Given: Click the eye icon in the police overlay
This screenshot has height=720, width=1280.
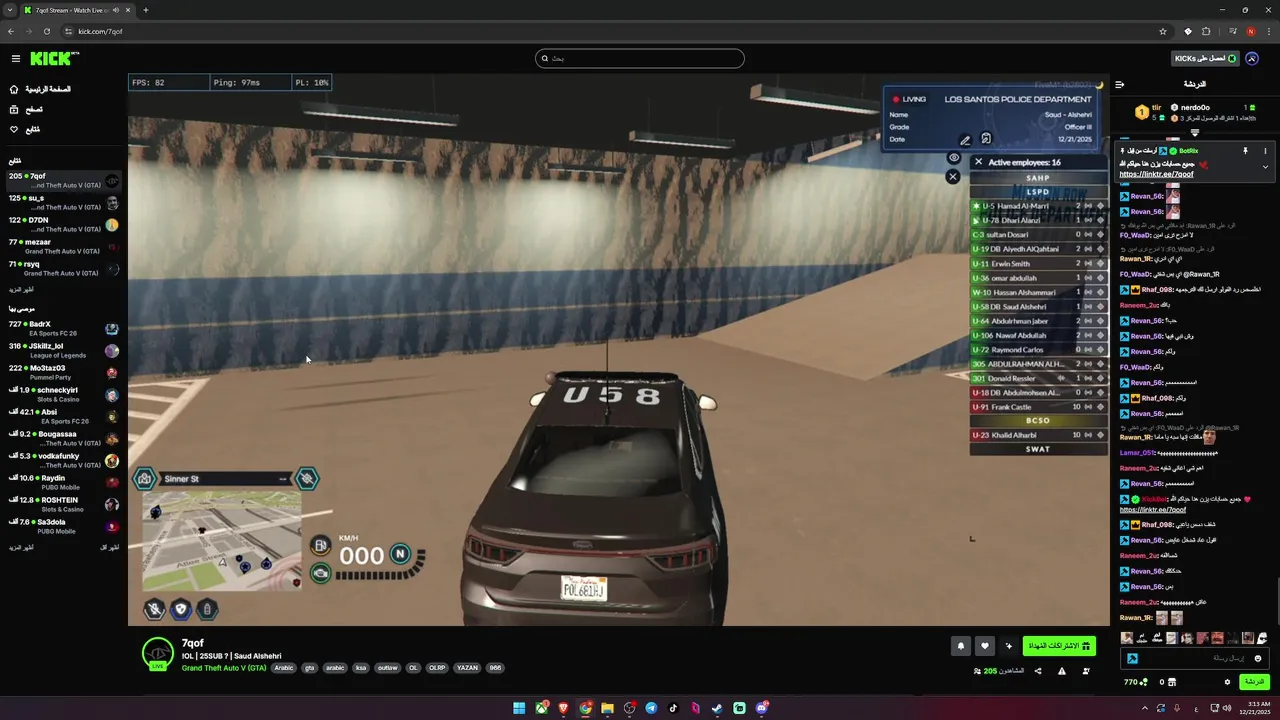Looking at the screenshot, I should [954, 158].
